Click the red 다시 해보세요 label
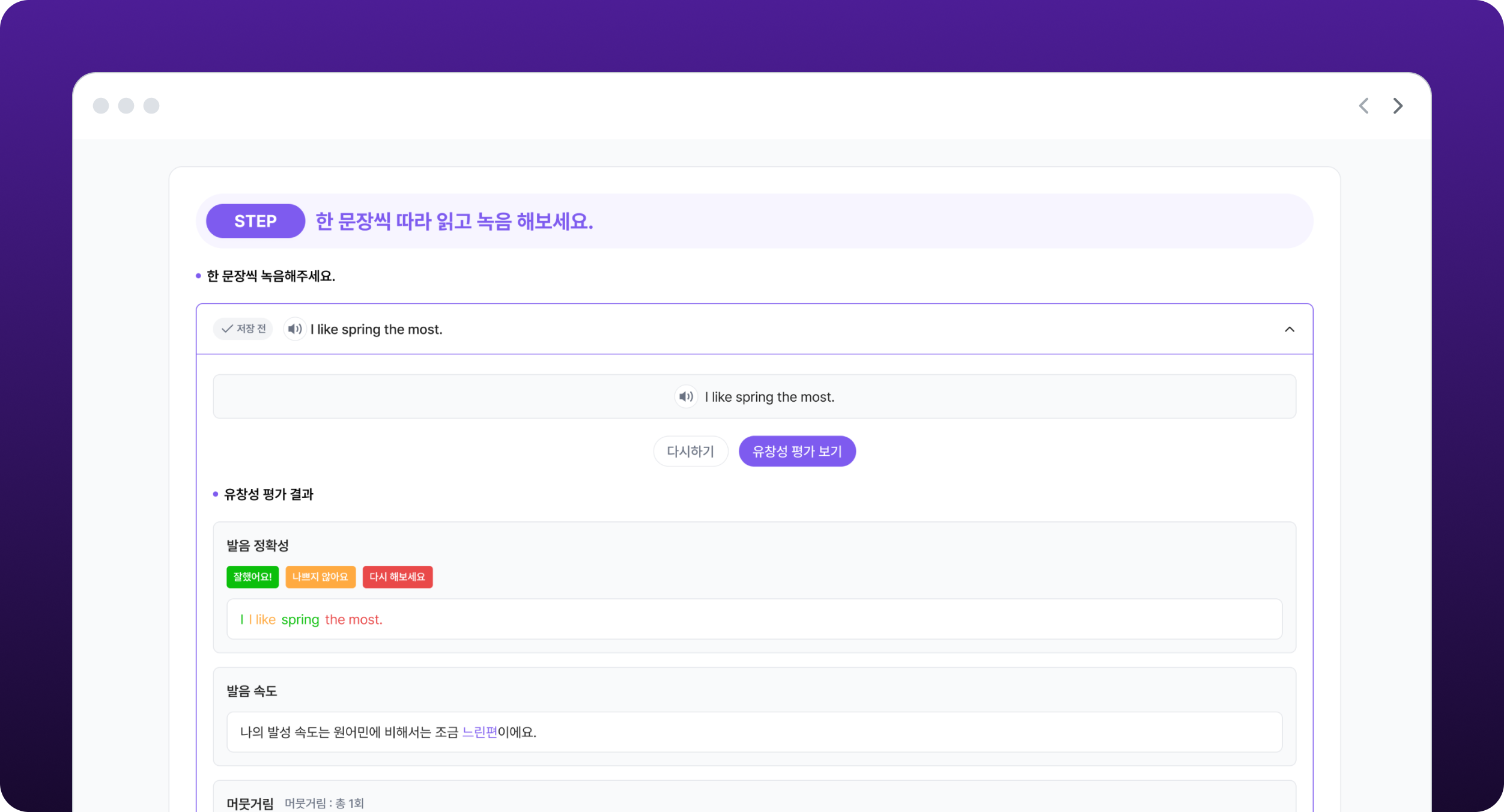 397,577
